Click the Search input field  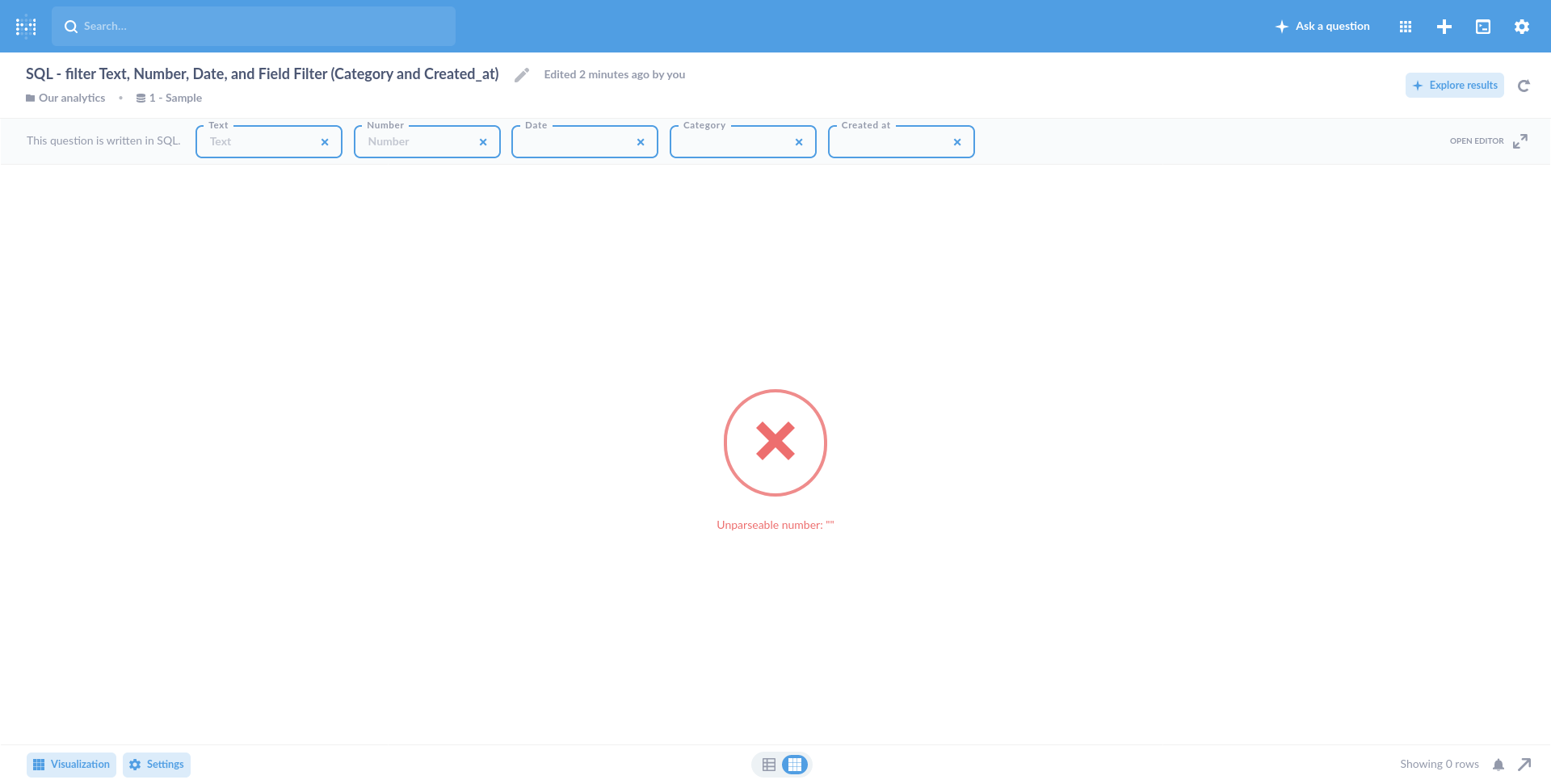click(254, 26)
